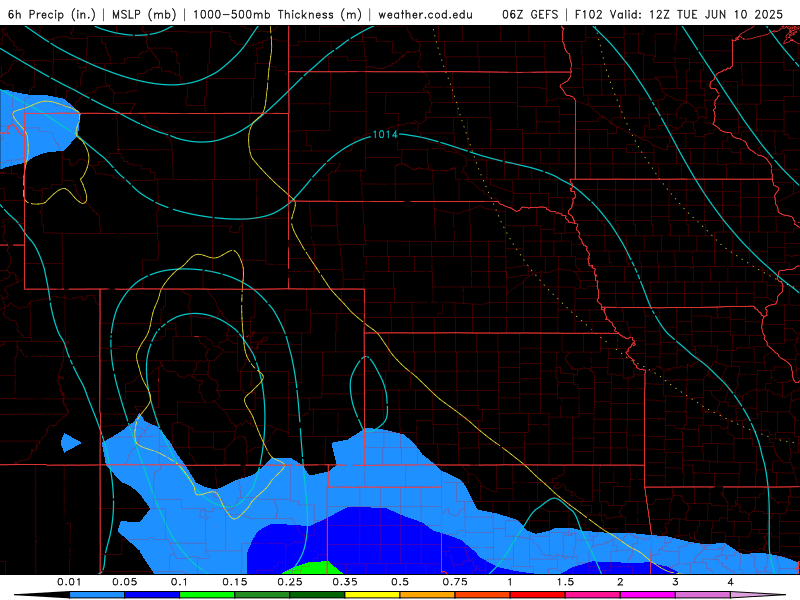Click the small green precipitation patch on the map
Viewport: 800px width, 600px height.
(312, 568)
